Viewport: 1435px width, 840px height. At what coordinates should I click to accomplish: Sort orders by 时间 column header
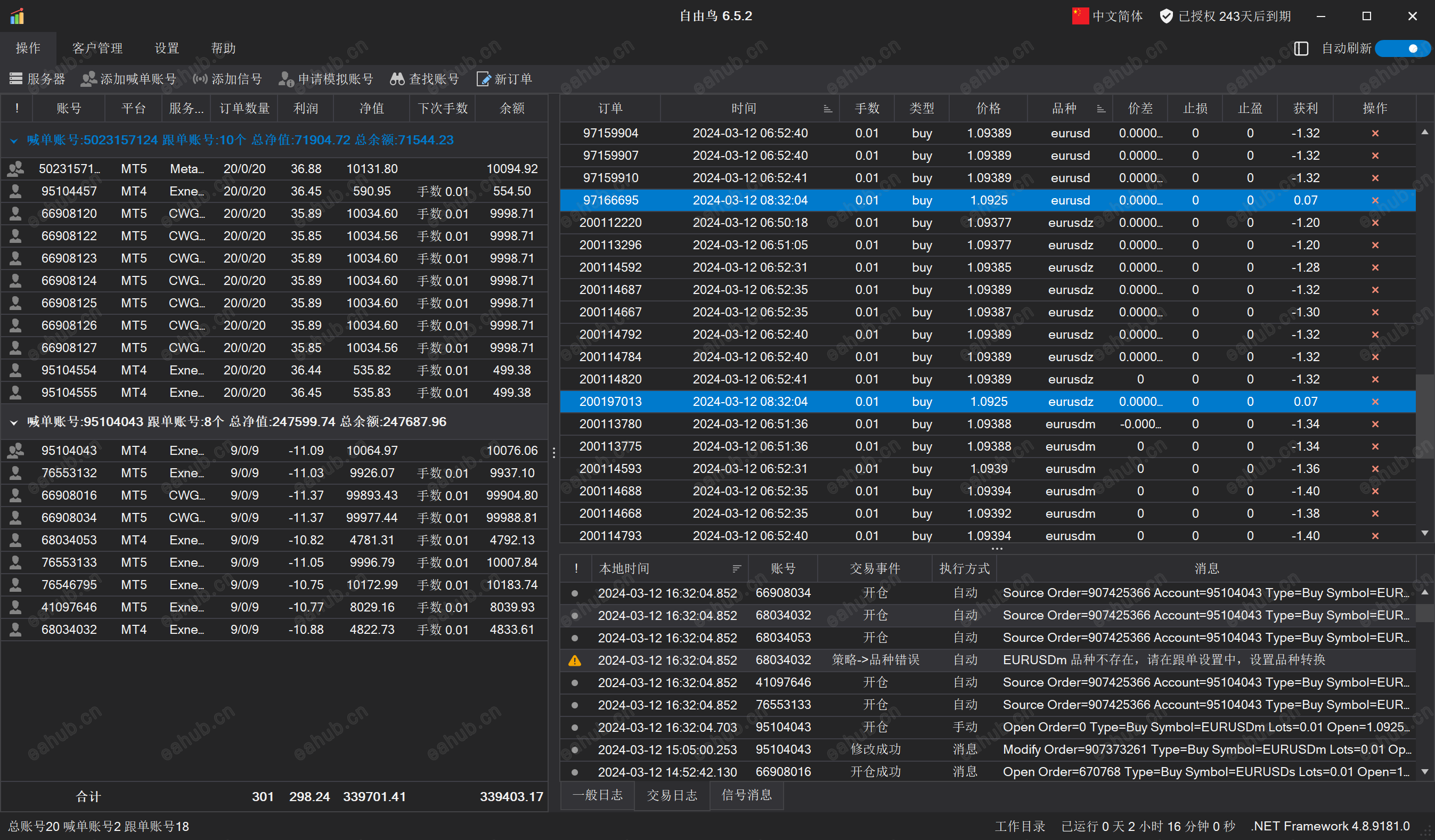tap(744, 108)
